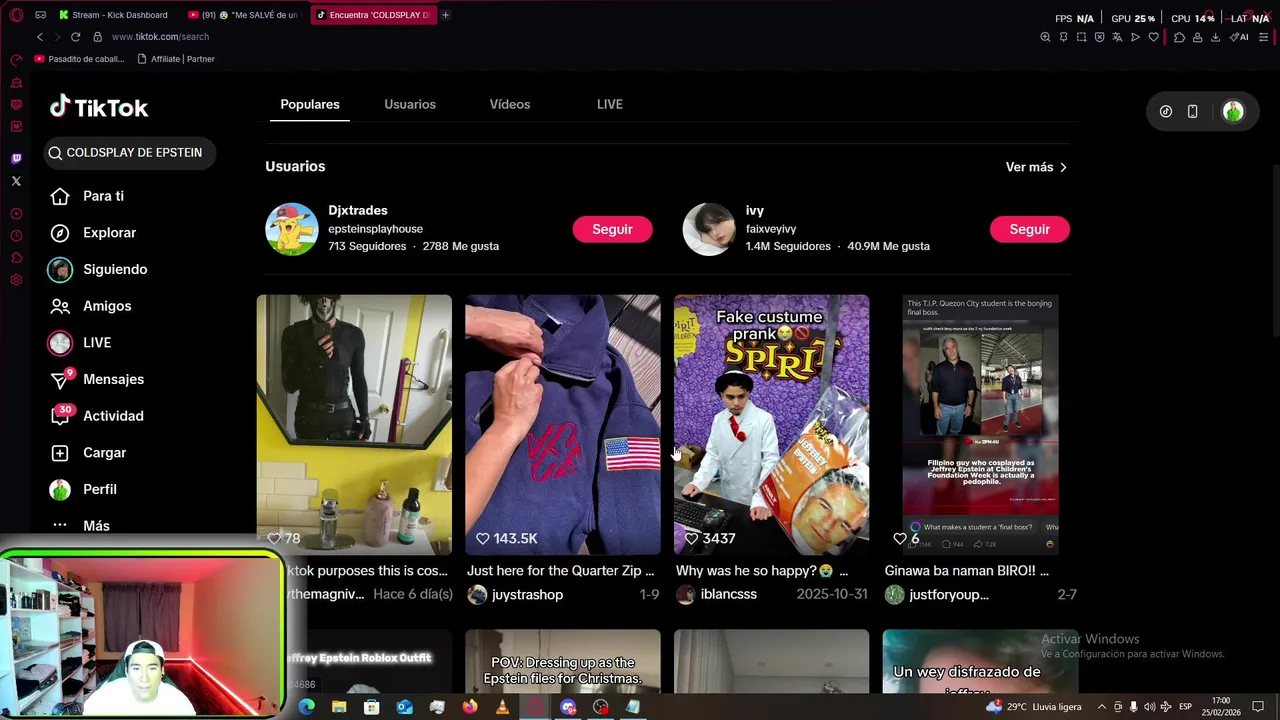
Task: Open Actividad notifications
Action: tap(98, 416)
